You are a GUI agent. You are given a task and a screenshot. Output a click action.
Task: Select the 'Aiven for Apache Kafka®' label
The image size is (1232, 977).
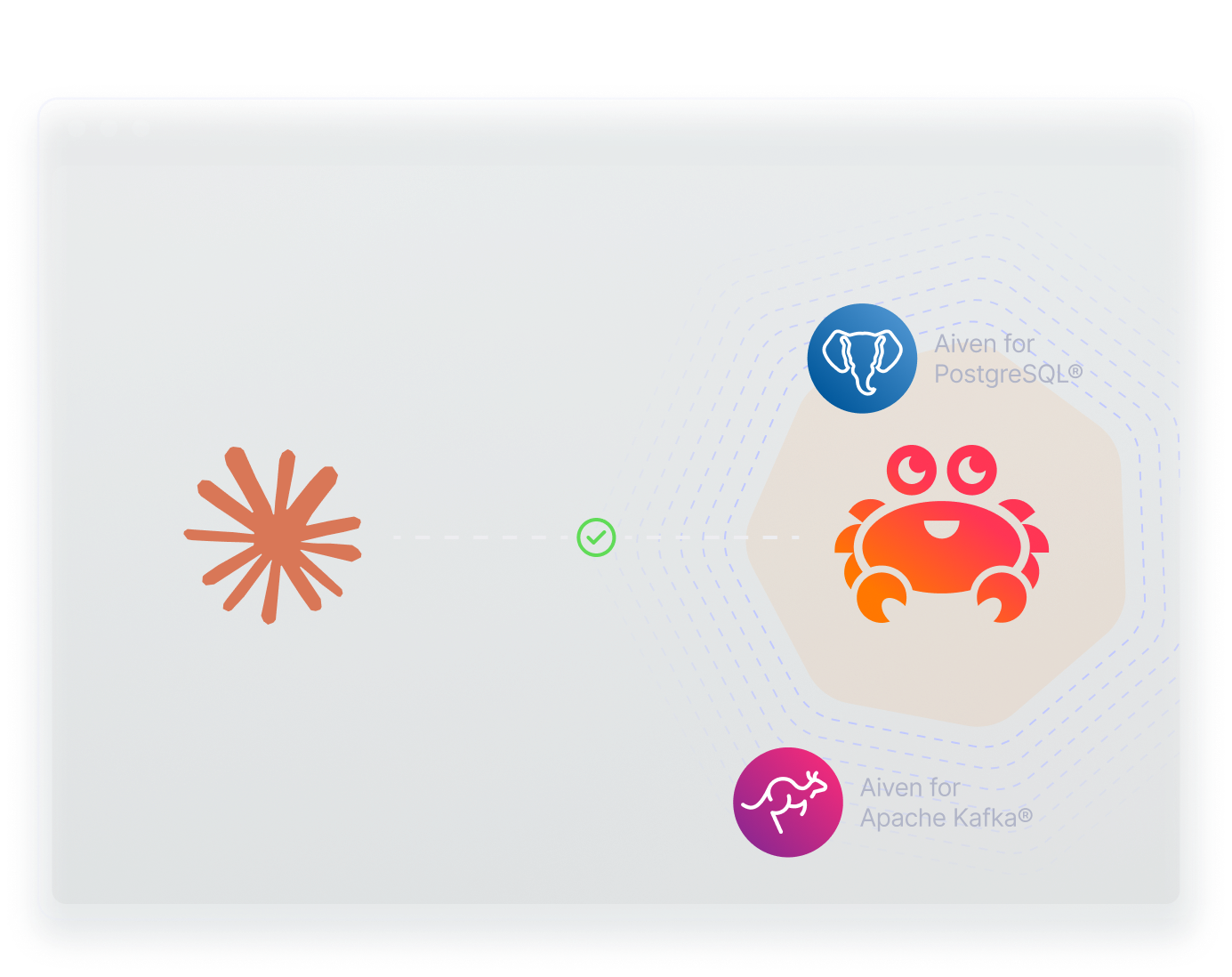click(x=946, y=803)
